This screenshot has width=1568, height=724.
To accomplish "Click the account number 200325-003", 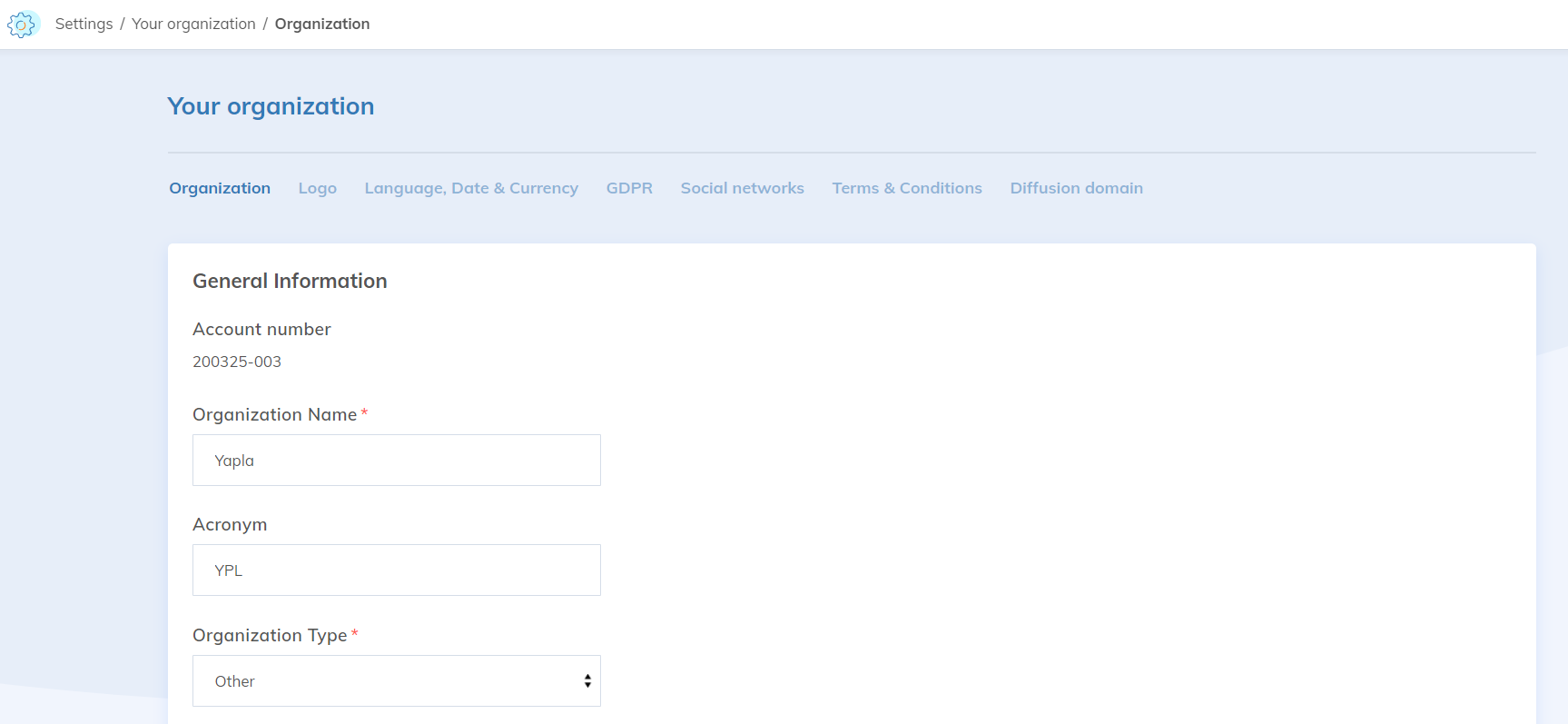I will (x=237, y=362).
